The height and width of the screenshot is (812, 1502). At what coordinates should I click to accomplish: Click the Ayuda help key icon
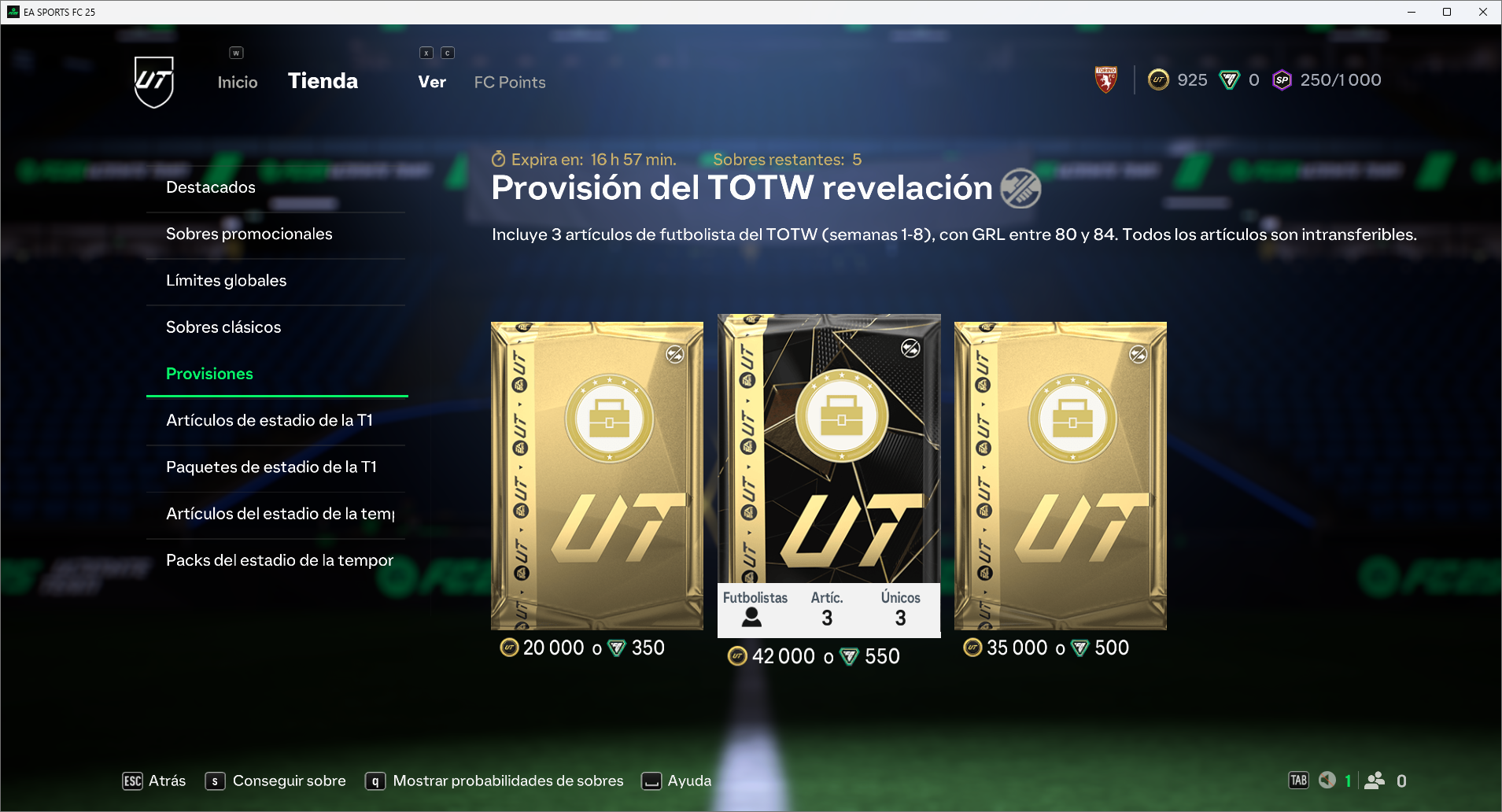click(651, 781)
